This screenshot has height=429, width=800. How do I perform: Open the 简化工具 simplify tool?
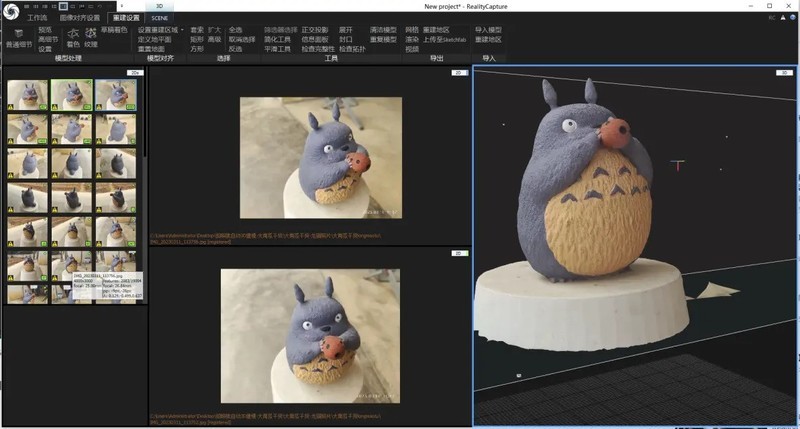278,39
